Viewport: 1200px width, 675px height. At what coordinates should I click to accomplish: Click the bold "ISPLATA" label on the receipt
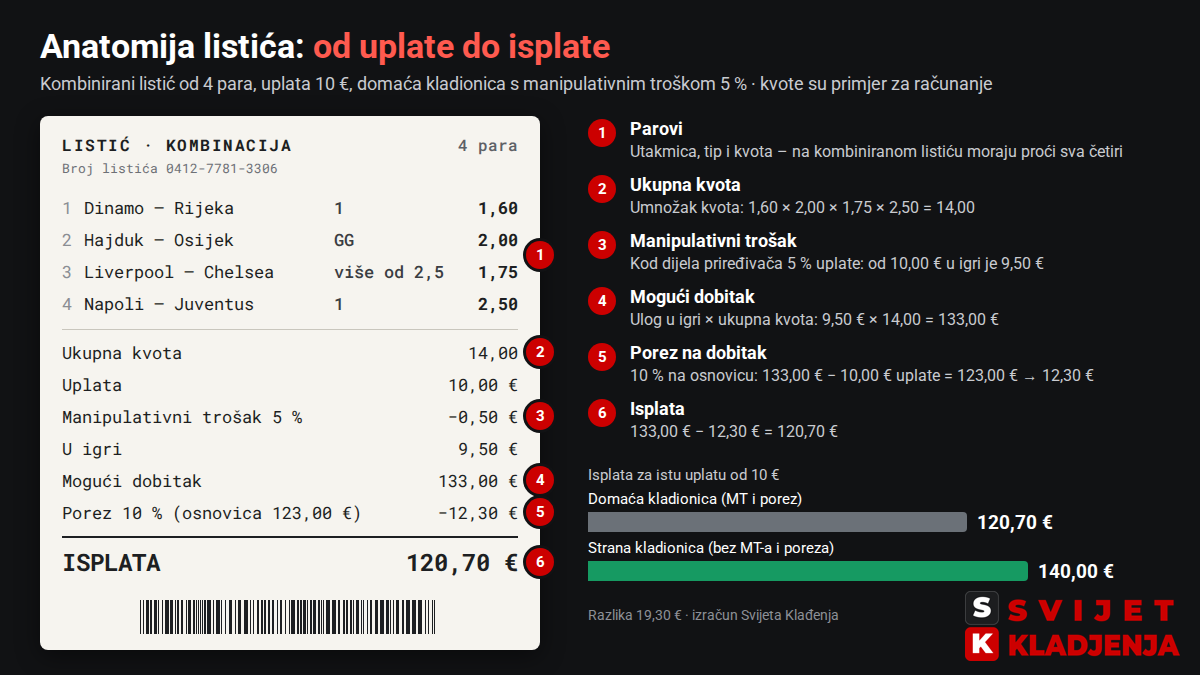(111, 563)
